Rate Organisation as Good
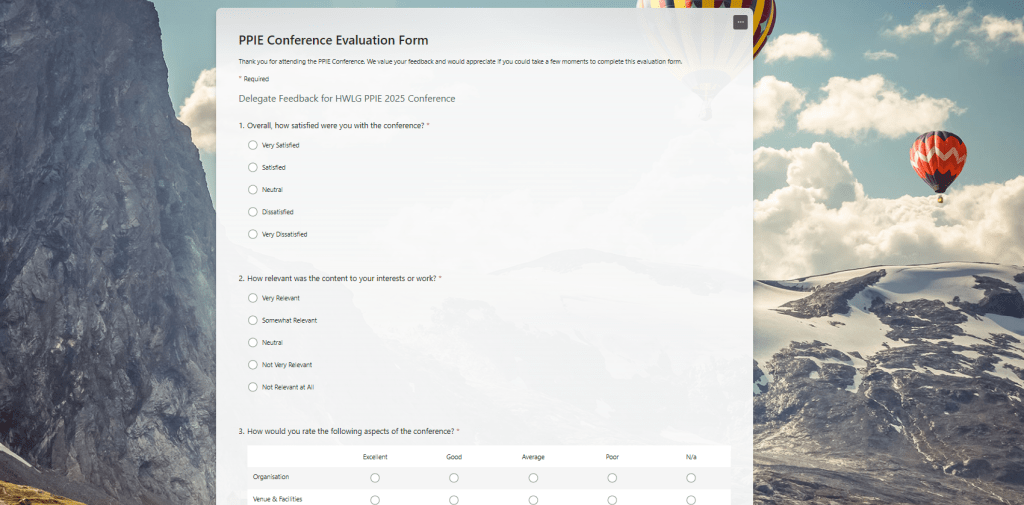This screenshot has height=505, width=1024. pyautogui.click(x=454, y=478)
